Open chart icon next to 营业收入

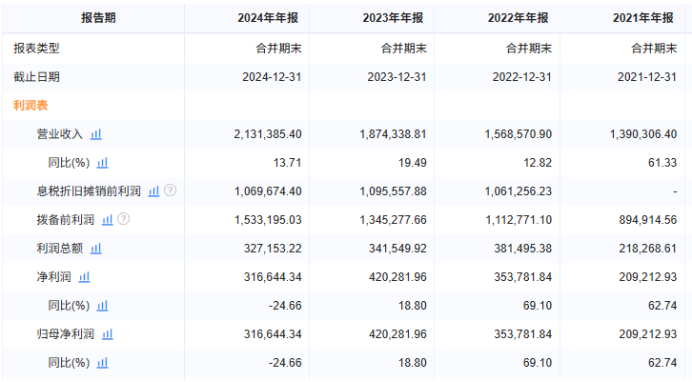96,134
